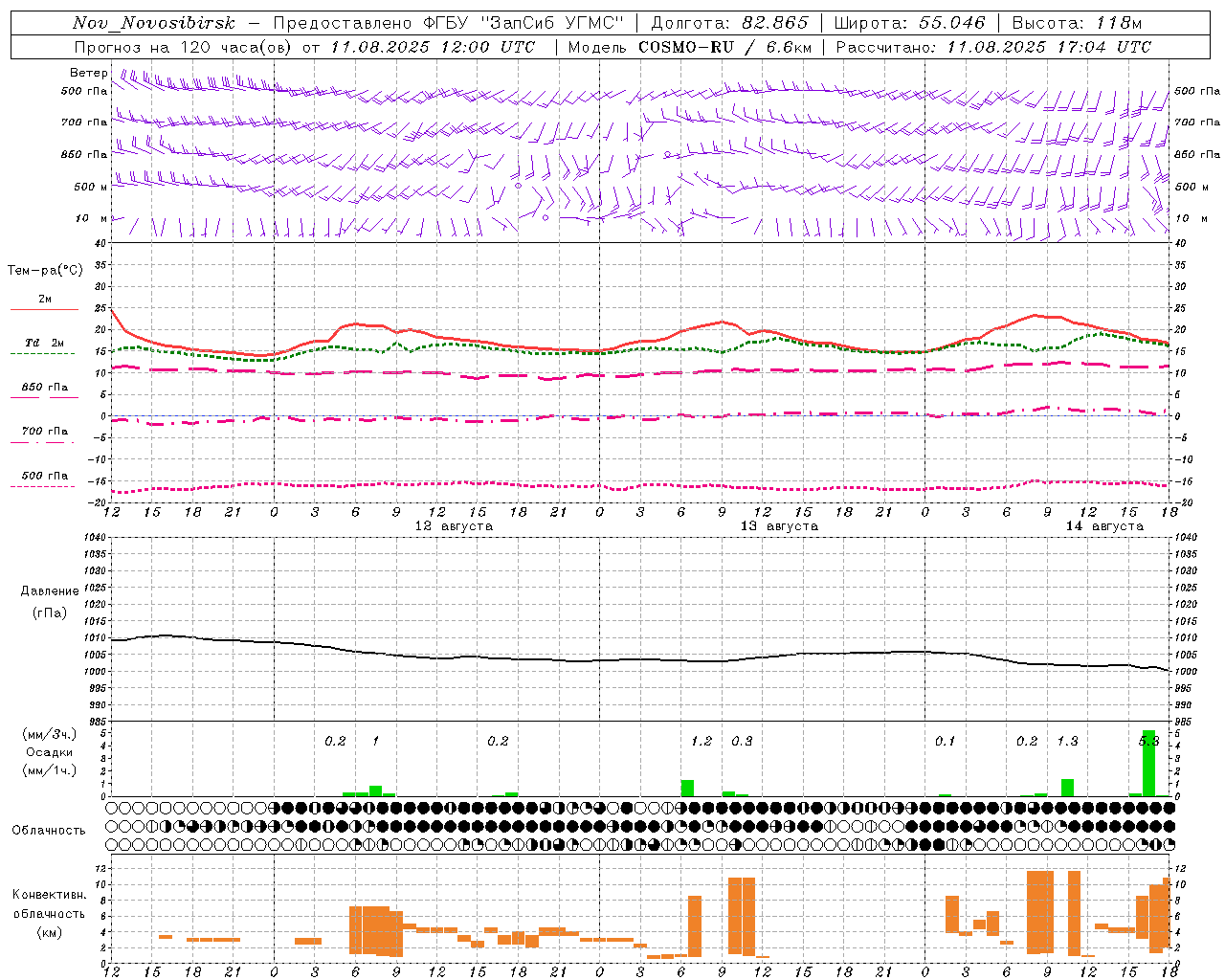The width and height of the screenshot is (1225, 980).
Task: Click the (мм/3ч.) unit label
Action: point(50,734)
